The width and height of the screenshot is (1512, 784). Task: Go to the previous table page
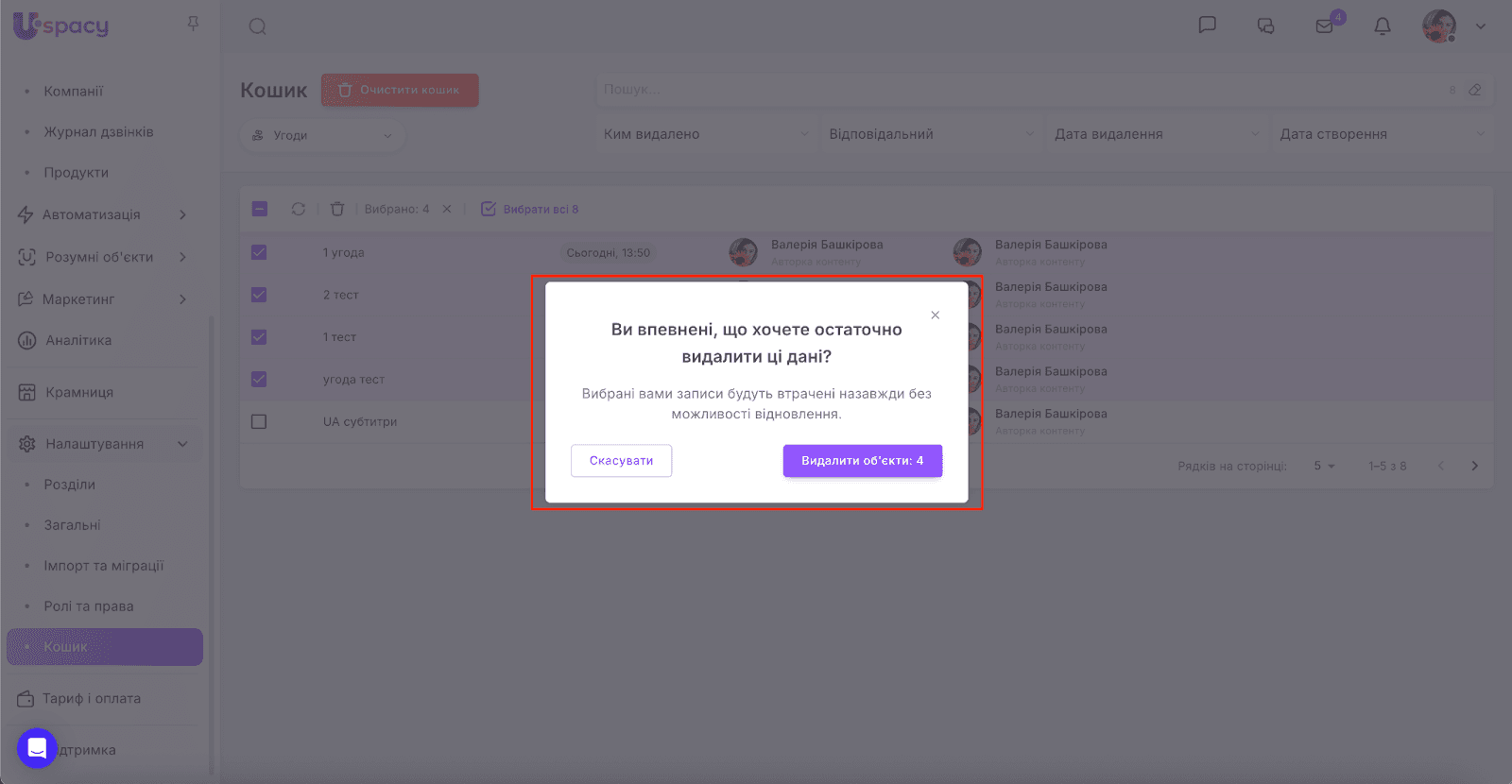pos(1441,466)
